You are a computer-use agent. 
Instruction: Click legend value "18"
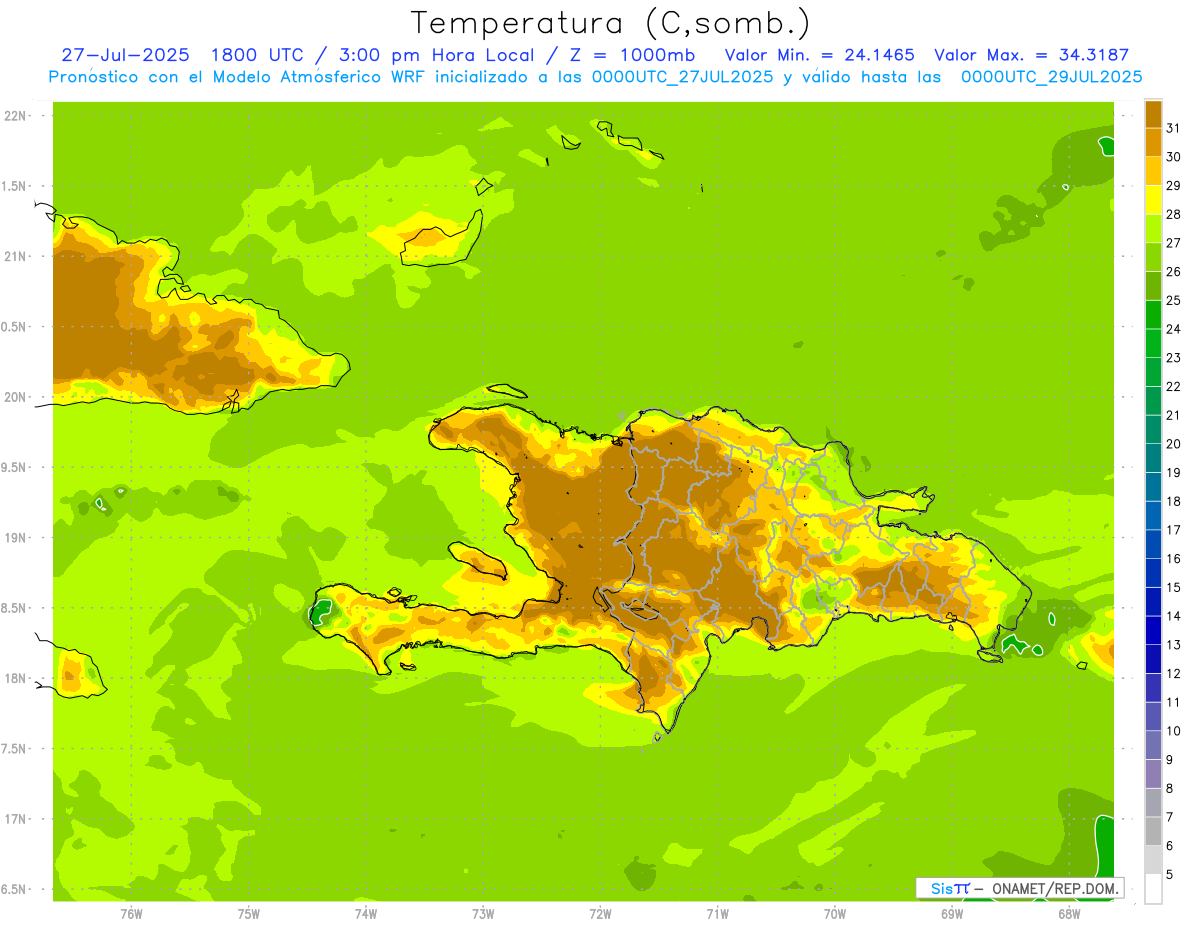click(x=1173, y=501)
